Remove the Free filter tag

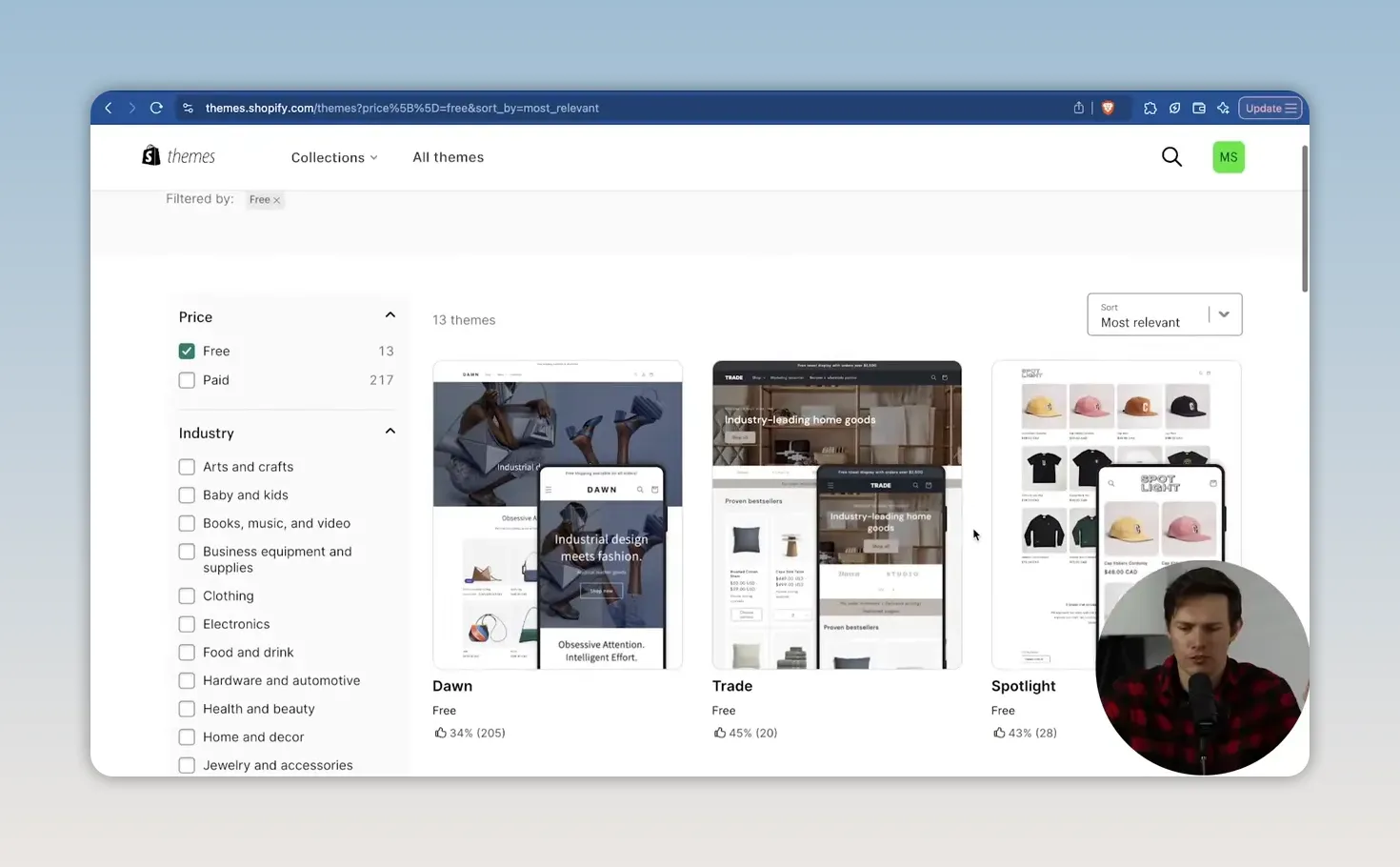(x=276, y=200)
